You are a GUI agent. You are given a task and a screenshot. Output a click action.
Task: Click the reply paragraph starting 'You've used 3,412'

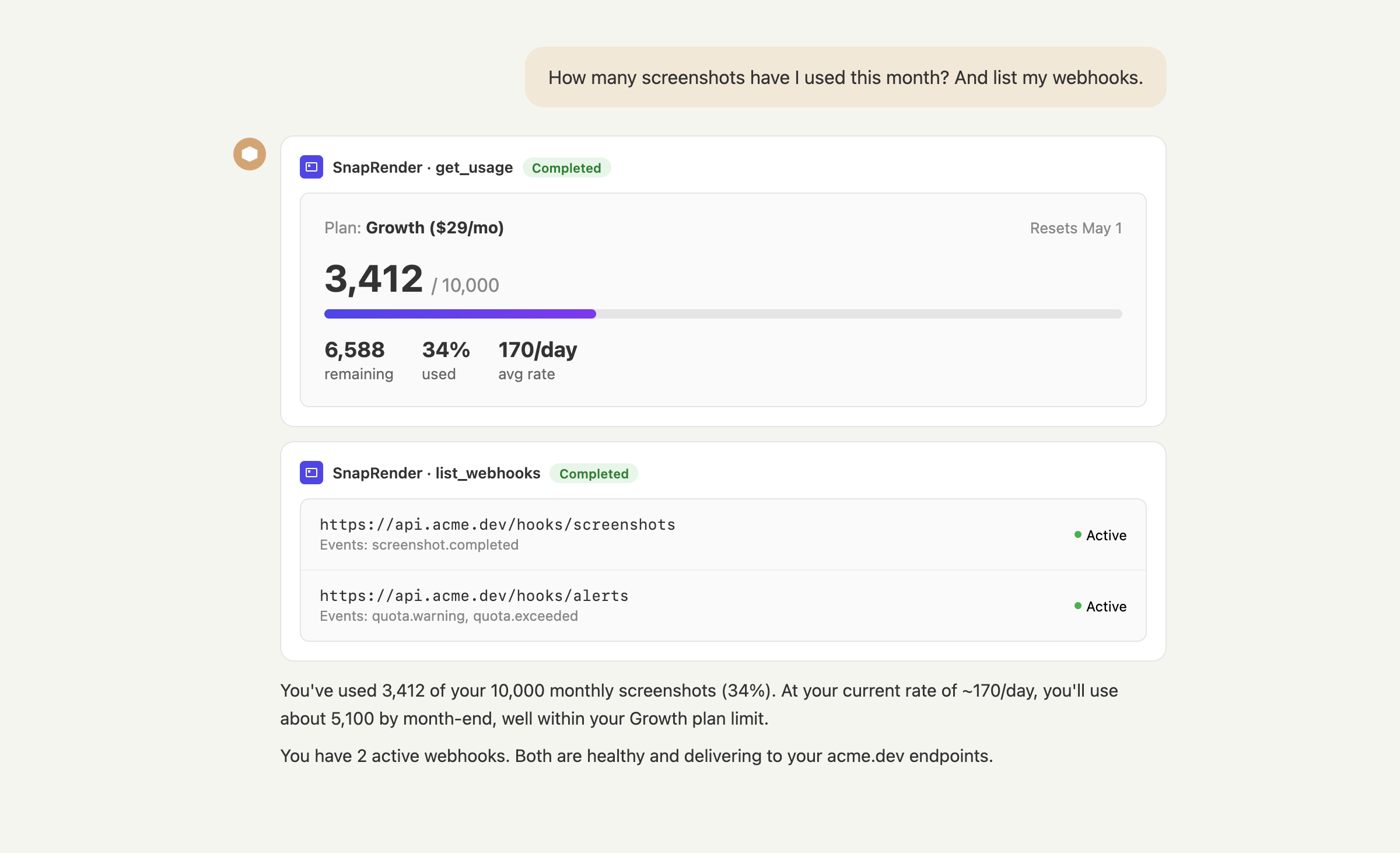pos(699,704)
